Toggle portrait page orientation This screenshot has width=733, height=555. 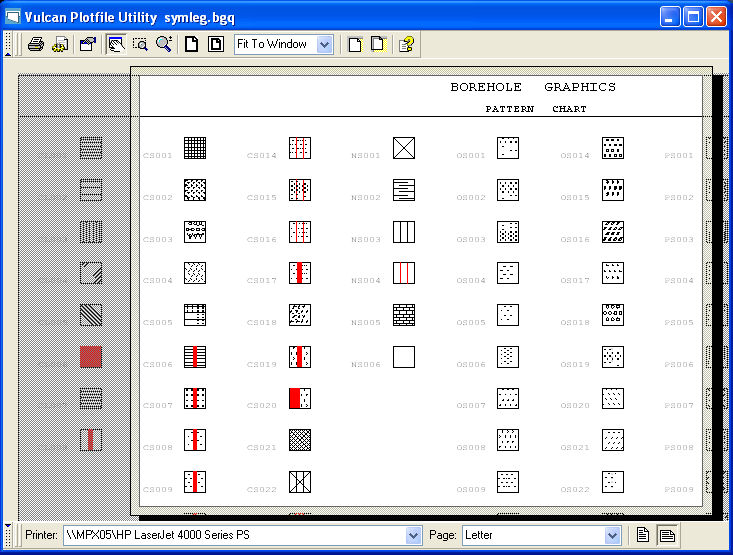tap(644, 535)
